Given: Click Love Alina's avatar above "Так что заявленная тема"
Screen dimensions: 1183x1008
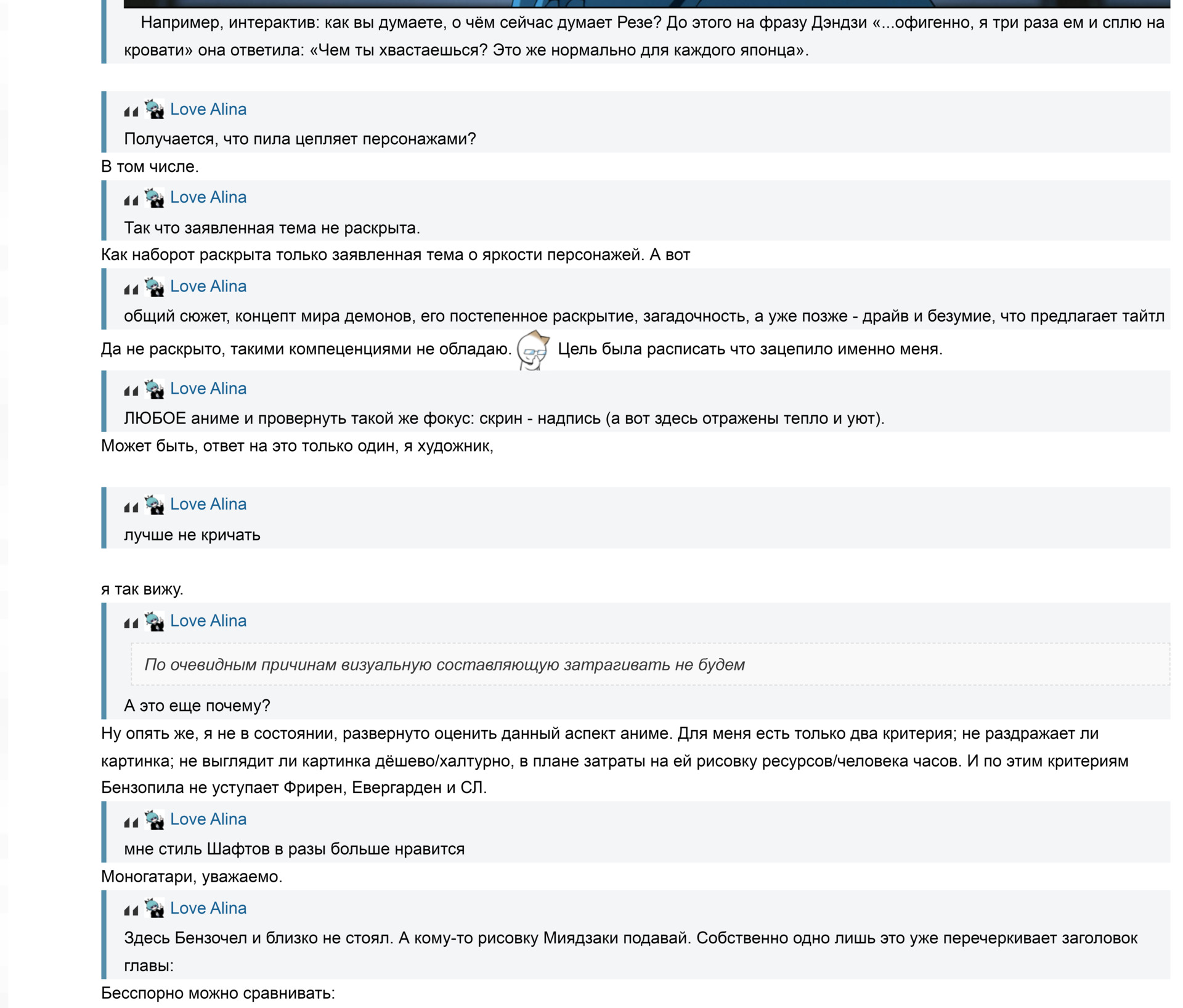Looking at the screenshot, I should coord(154,198).
